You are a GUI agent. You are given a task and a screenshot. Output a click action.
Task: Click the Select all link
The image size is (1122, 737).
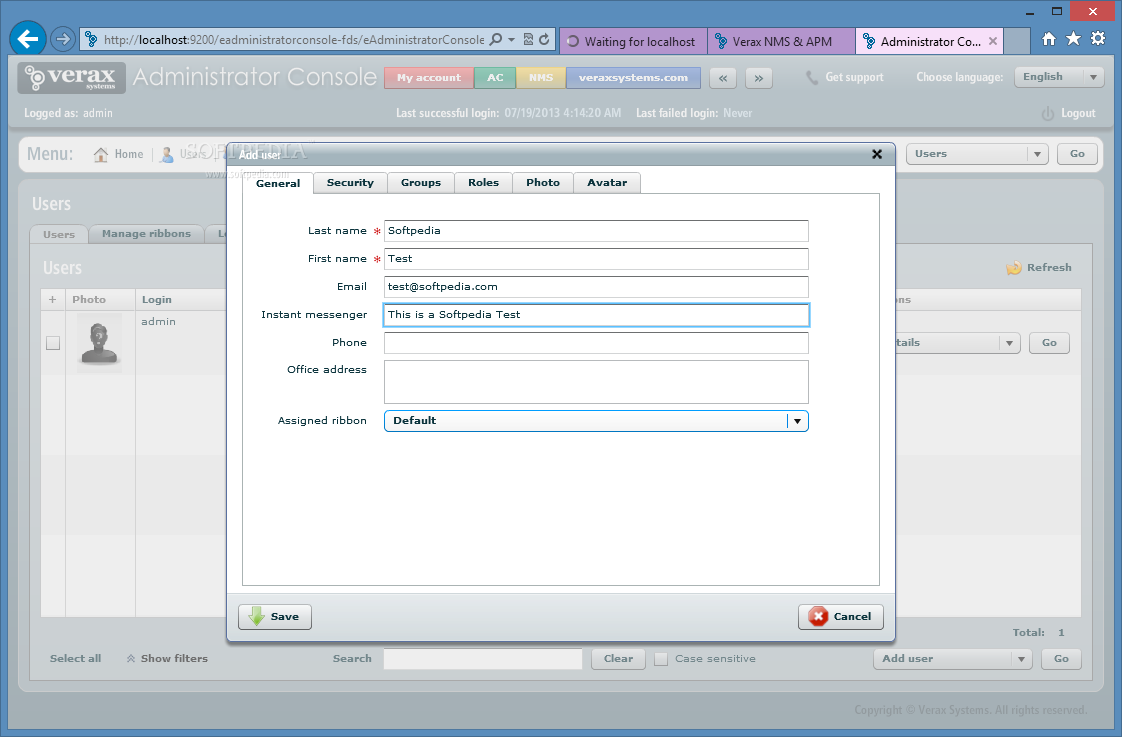tap(75, 659)
